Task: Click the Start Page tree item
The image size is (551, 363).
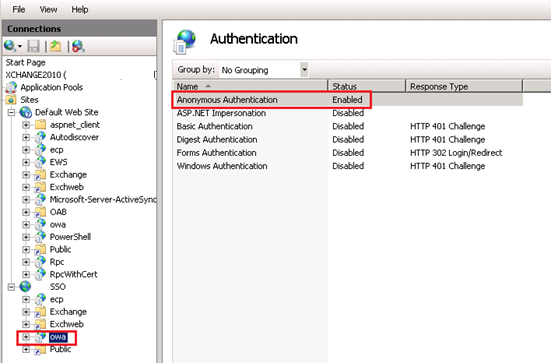Action: pos(25,63)
